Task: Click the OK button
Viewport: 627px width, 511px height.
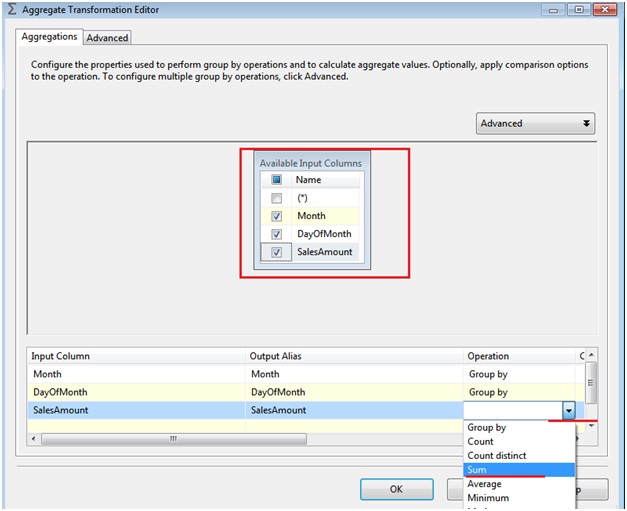Action: pyautogui.click(x=396, y=489)
